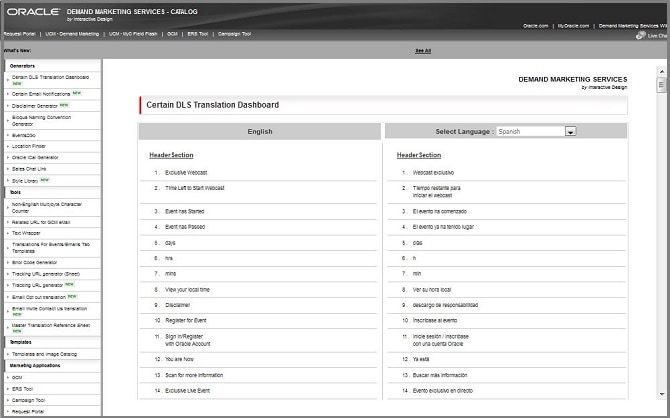The image size is (670, 418).
Task: Click the scrollbar up arrow in the content area
Action: [x=661, y=71]
